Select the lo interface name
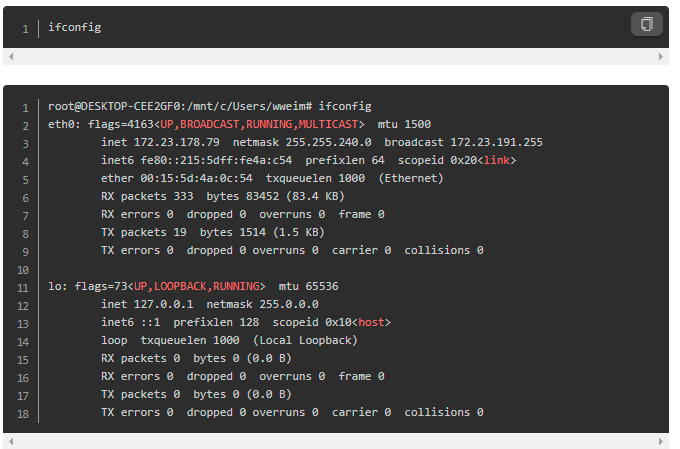The width and height of the screenshot is (680, 449). point(54,286)
